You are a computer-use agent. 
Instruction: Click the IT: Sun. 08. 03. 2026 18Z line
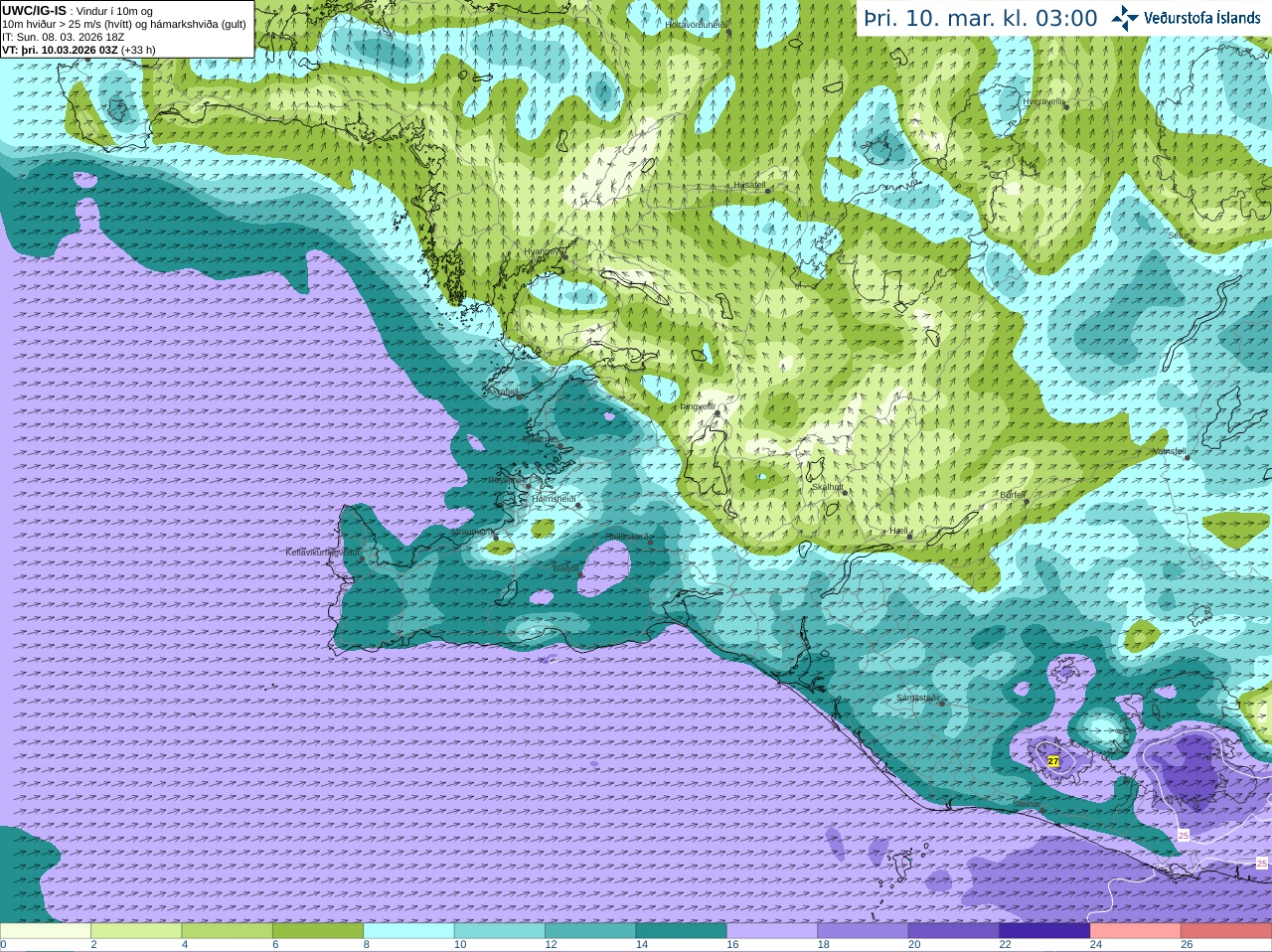[x=63, y=37]
